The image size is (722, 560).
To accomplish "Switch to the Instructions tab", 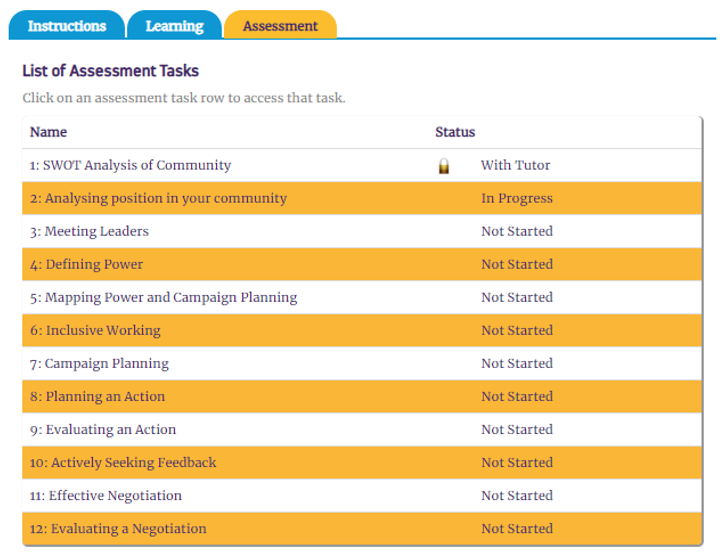I will pos(67,26).
